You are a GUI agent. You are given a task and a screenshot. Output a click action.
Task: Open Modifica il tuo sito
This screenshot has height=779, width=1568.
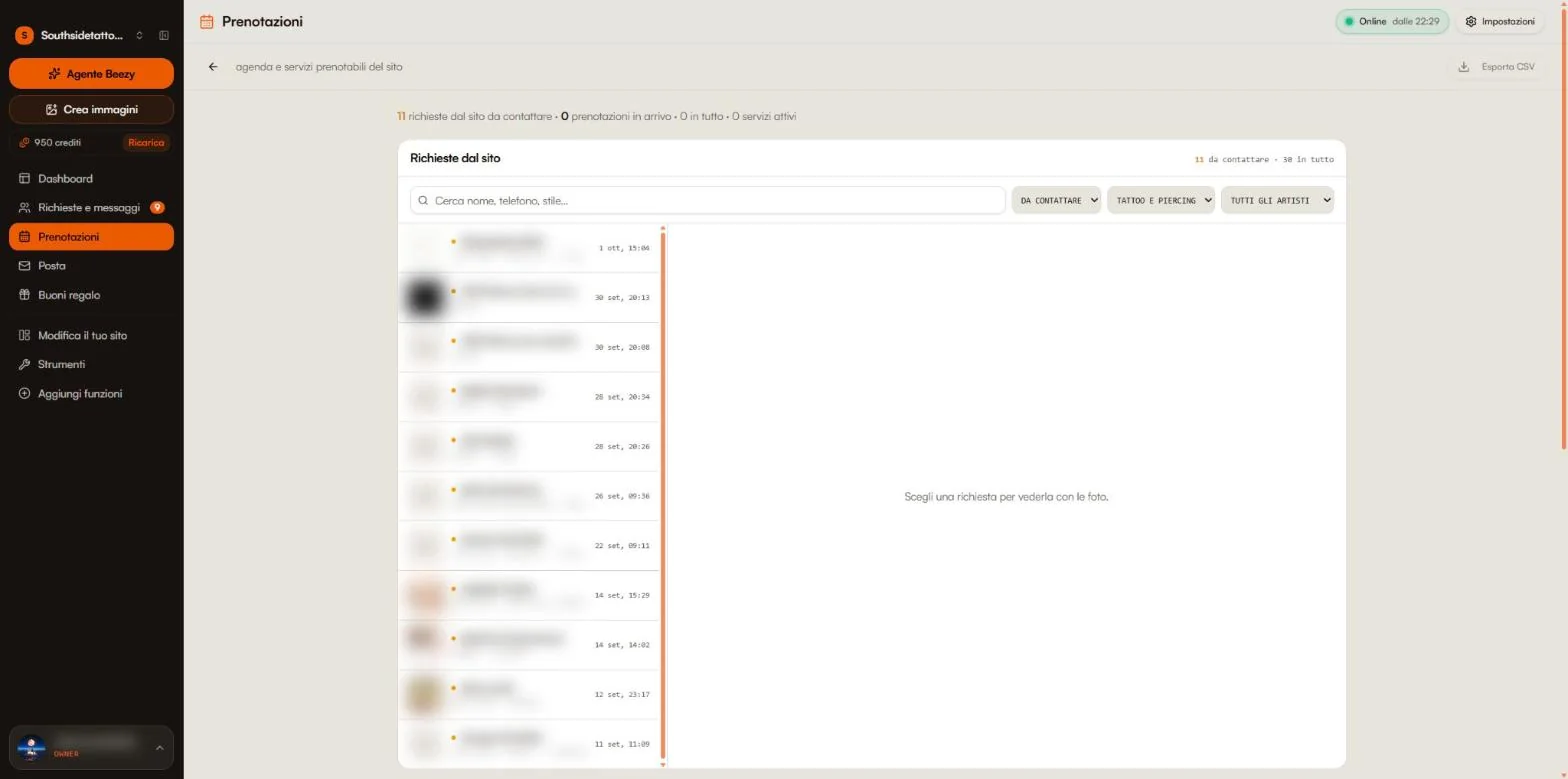91,336
